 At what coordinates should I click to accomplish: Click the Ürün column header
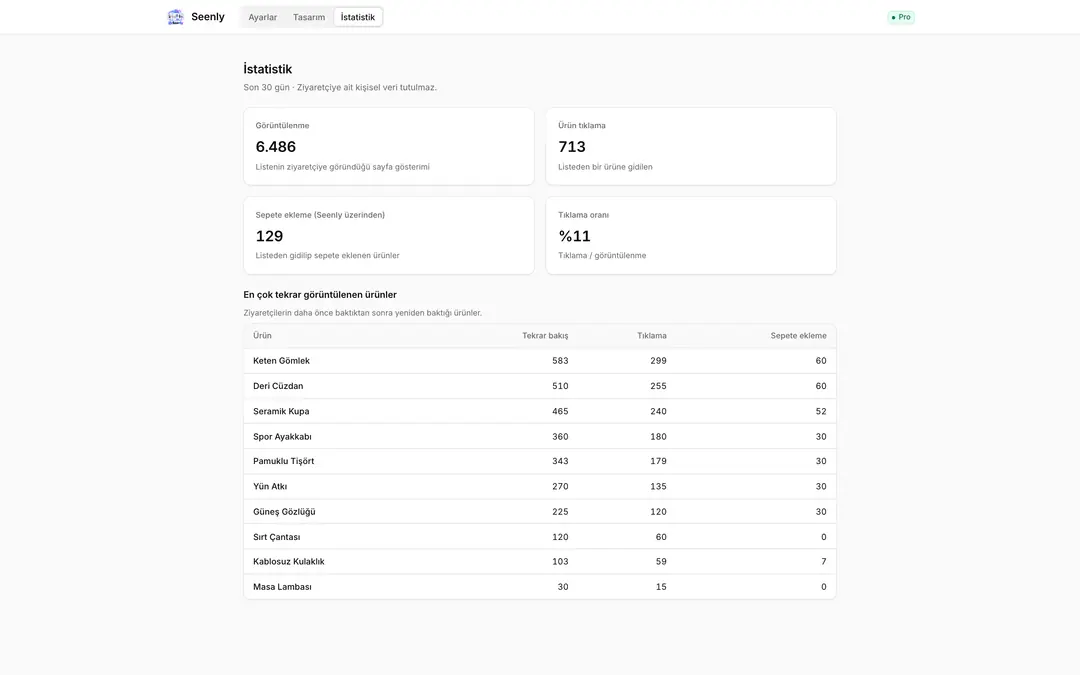point(262,335)
